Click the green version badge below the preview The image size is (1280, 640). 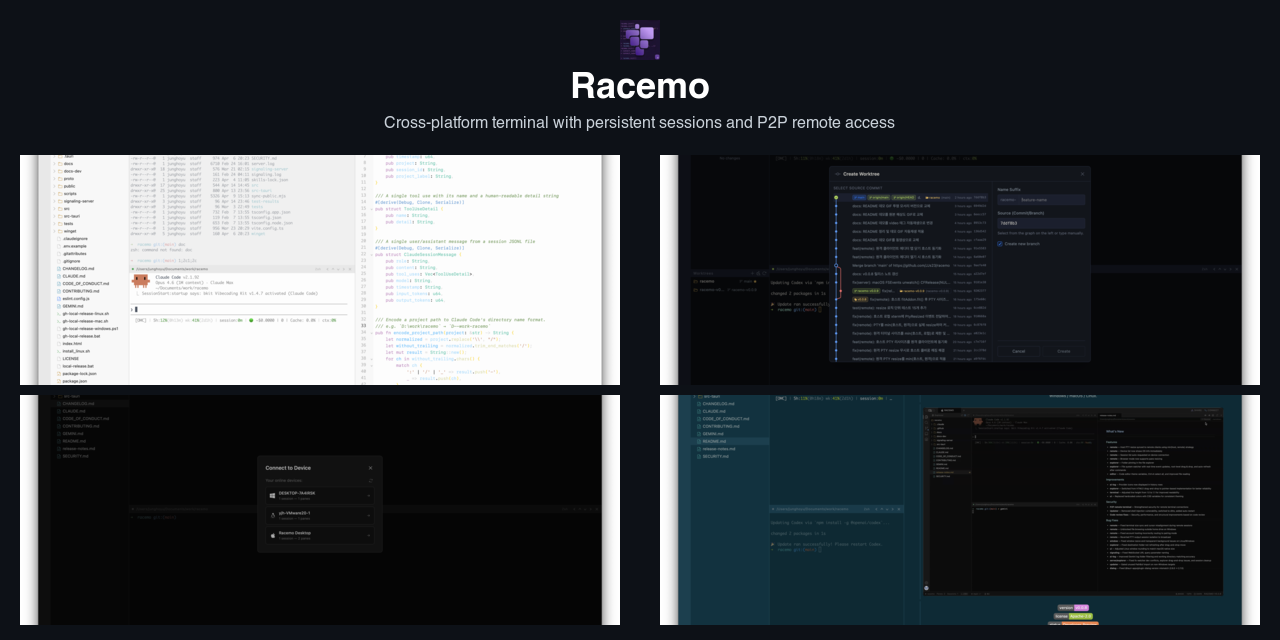click(x=1075, y=607)
